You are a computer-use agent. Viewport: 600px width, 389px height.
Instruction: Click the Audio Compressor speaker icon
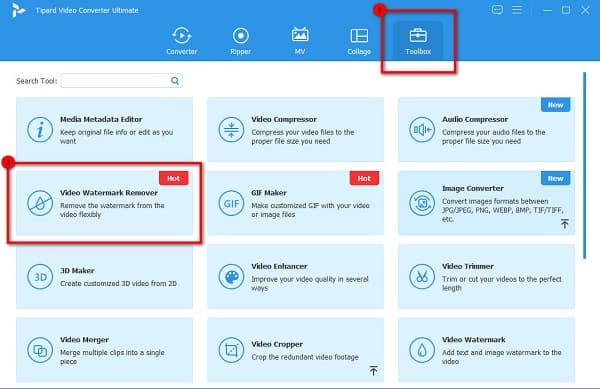pos(422,130)
